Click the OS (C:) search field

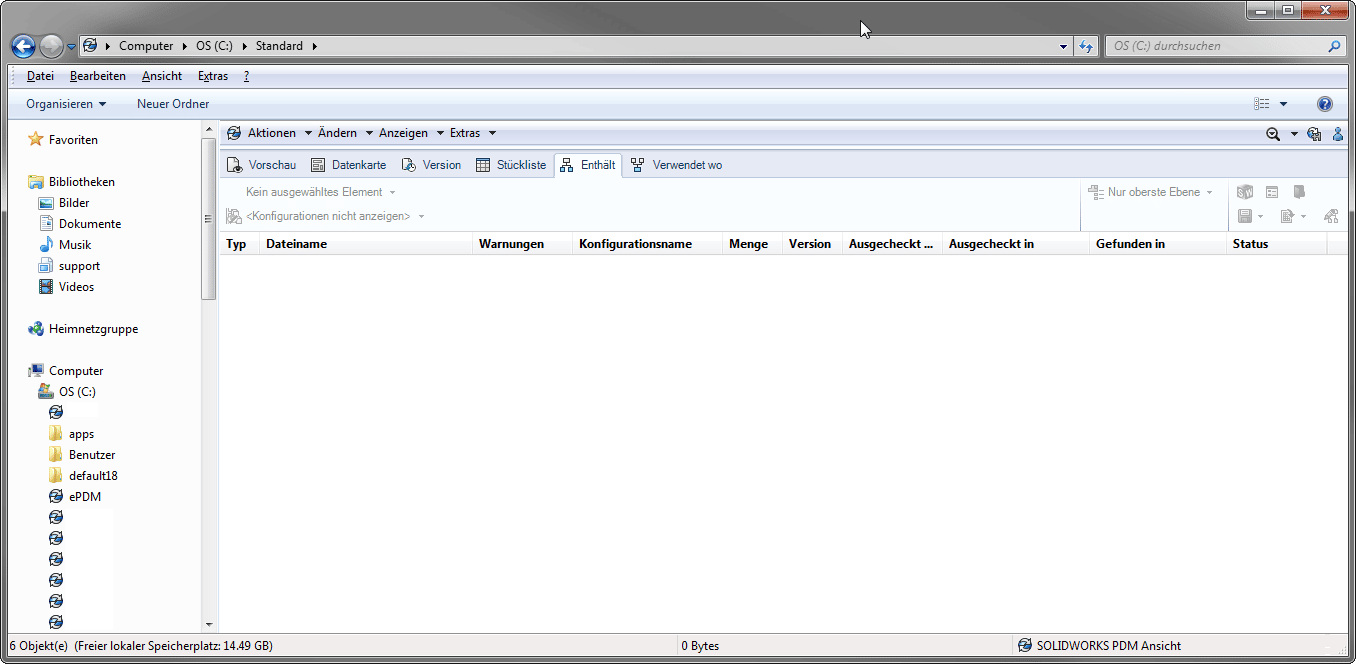click(1215, 46)
